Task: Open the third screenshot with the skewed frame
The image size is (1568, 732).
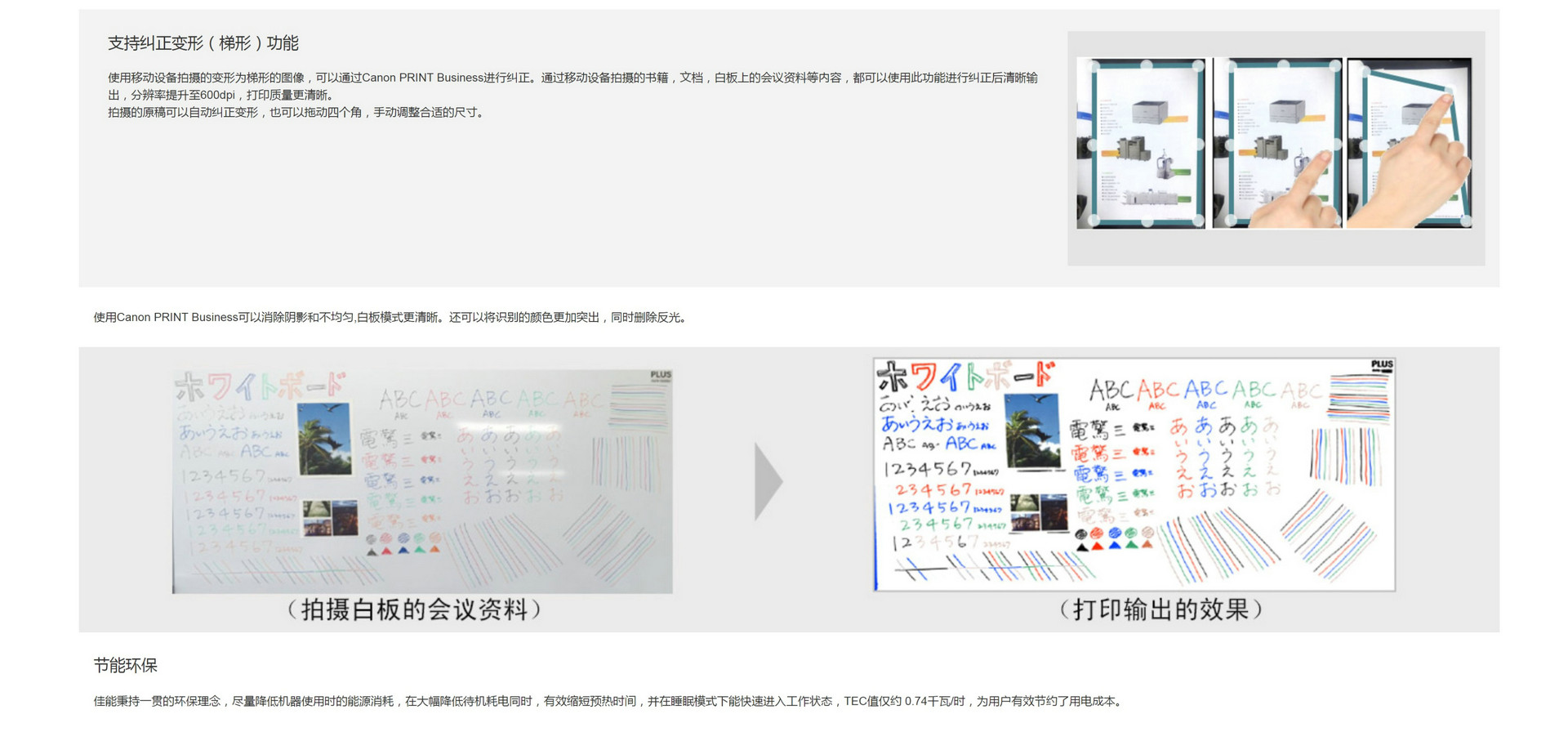Action: point(1409,143)
